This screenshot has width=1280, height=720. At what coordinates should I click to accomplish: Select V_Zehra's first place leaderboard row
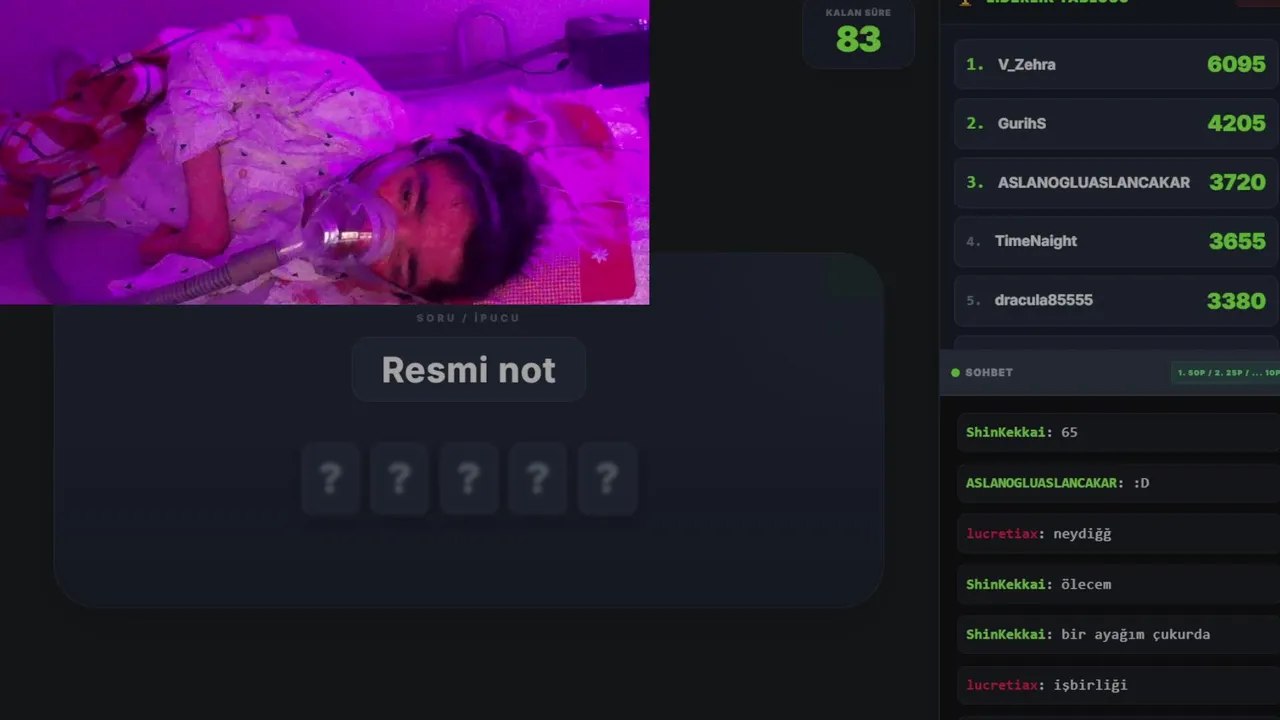tap(1116, 64)
